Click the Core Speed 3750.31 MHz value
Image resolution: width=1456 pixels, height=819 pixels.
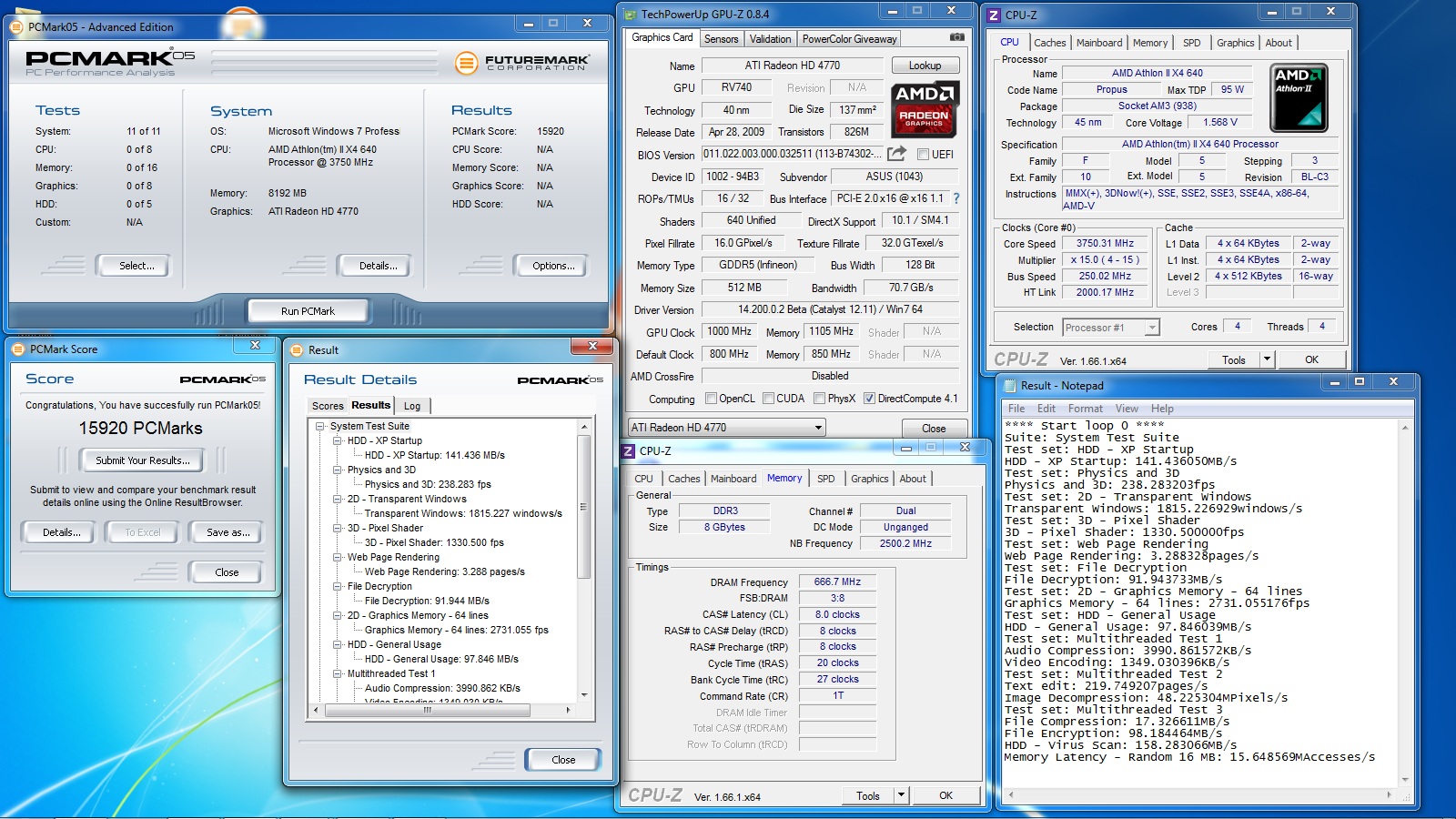pyautogui.click(x=1106, y=244)
